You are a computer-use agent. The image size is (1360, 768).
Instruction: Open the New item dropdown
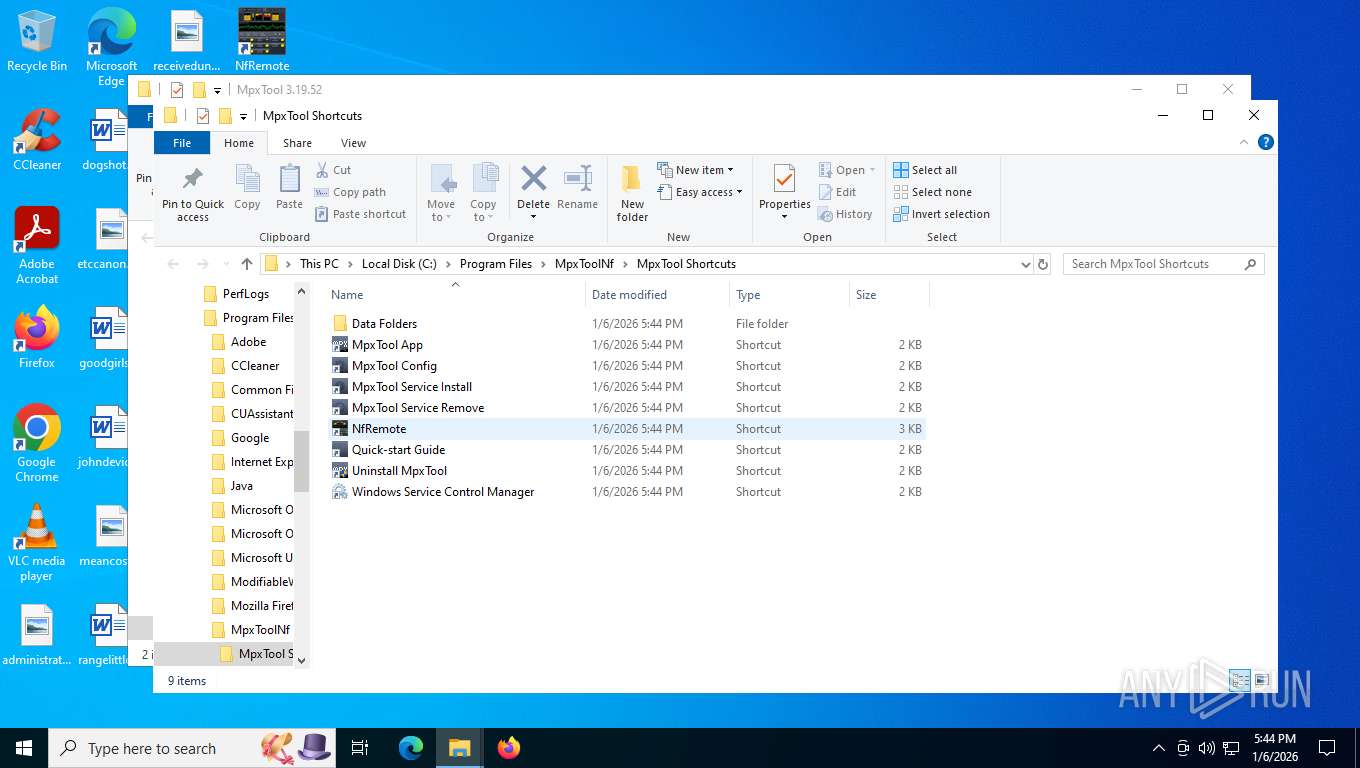(696, 170)
